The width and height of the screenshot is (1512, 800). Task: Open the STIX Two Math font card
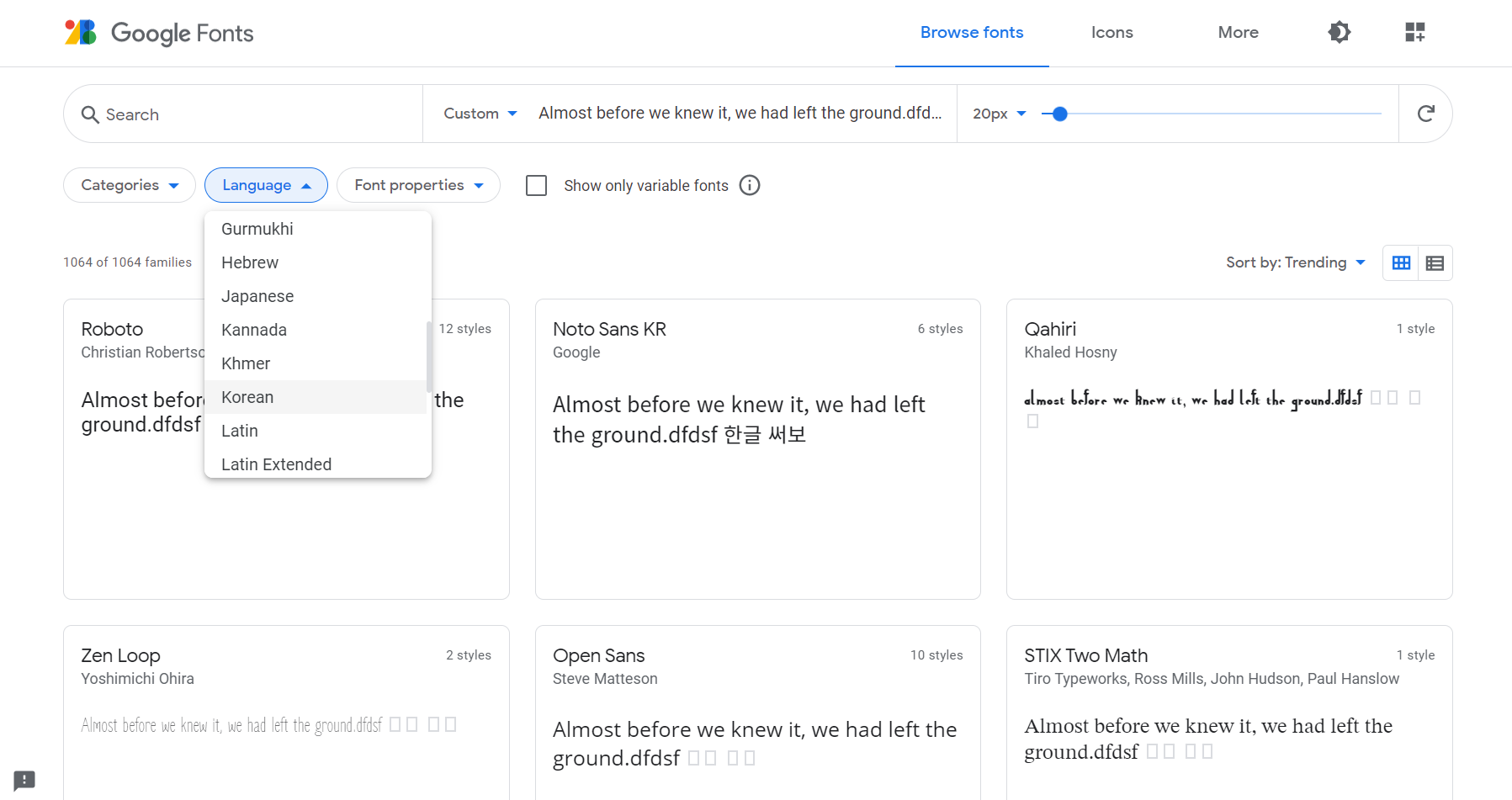(1229, 712)
